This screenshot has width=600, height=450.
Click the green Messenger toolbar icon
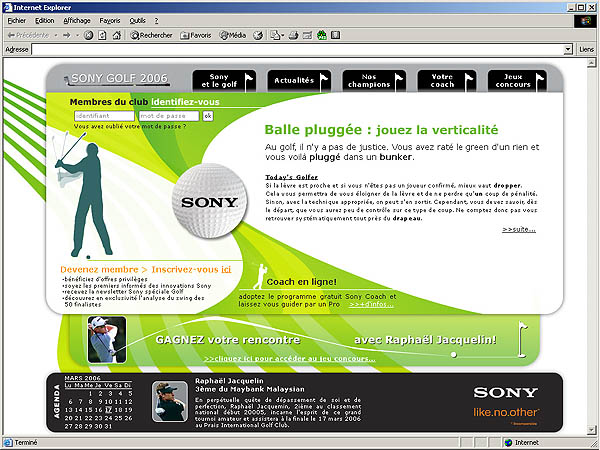pyautogui.click(x=322, y=35)
